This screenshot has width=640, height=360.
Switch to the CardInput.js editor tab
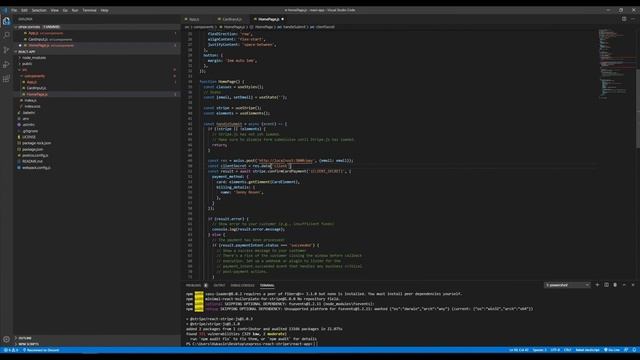(x=232, y=19)
